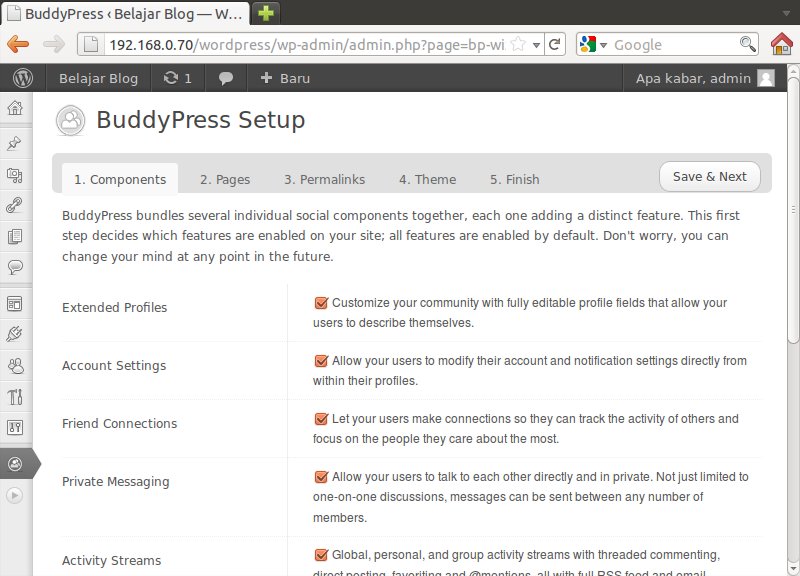The width and height of the screenshot is (800, 576).
Task: Click the browser back arrow
Action: 18,44
